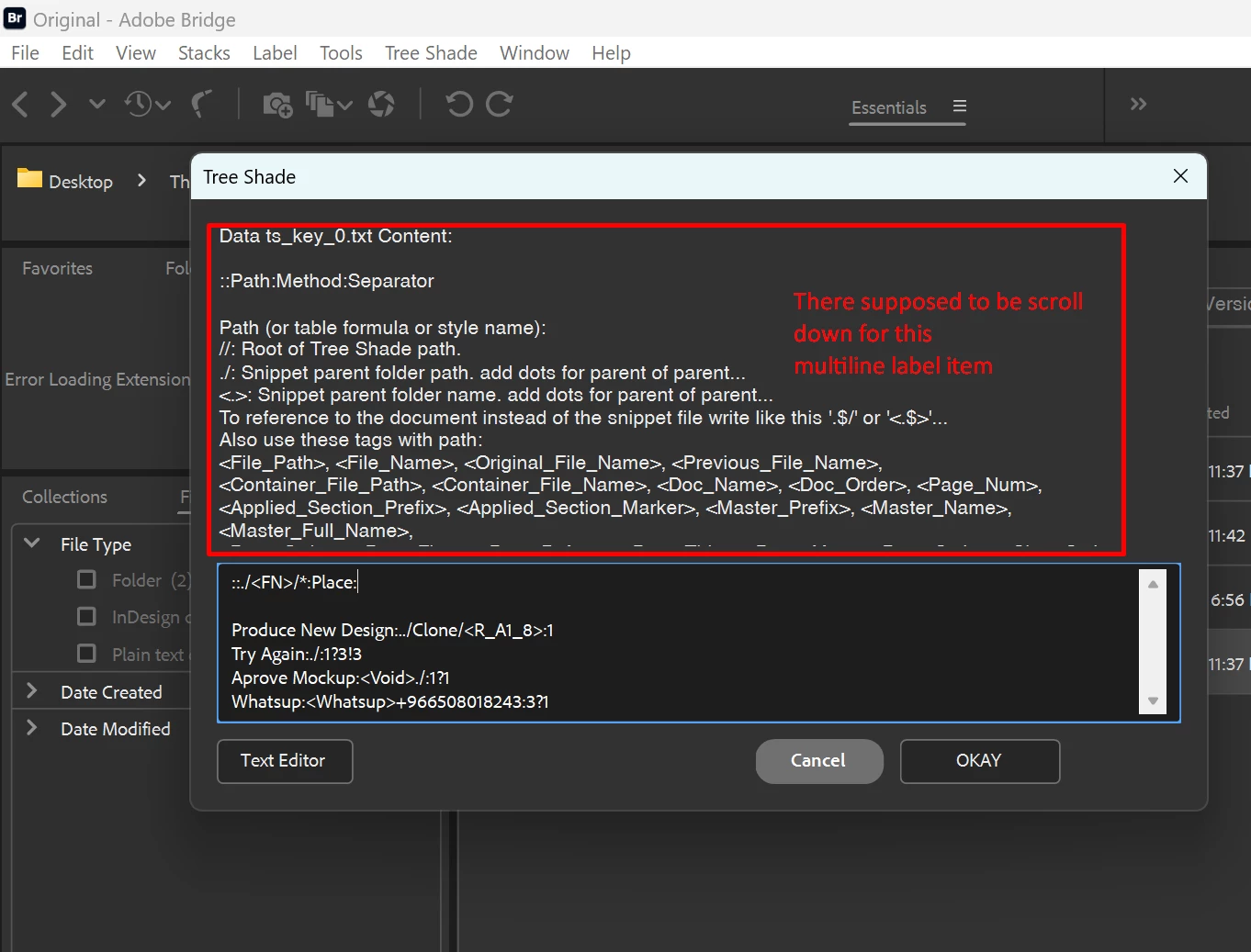1251x952 pixels.
Task: Click the 'Try Again' line
Action: (296, 655)
